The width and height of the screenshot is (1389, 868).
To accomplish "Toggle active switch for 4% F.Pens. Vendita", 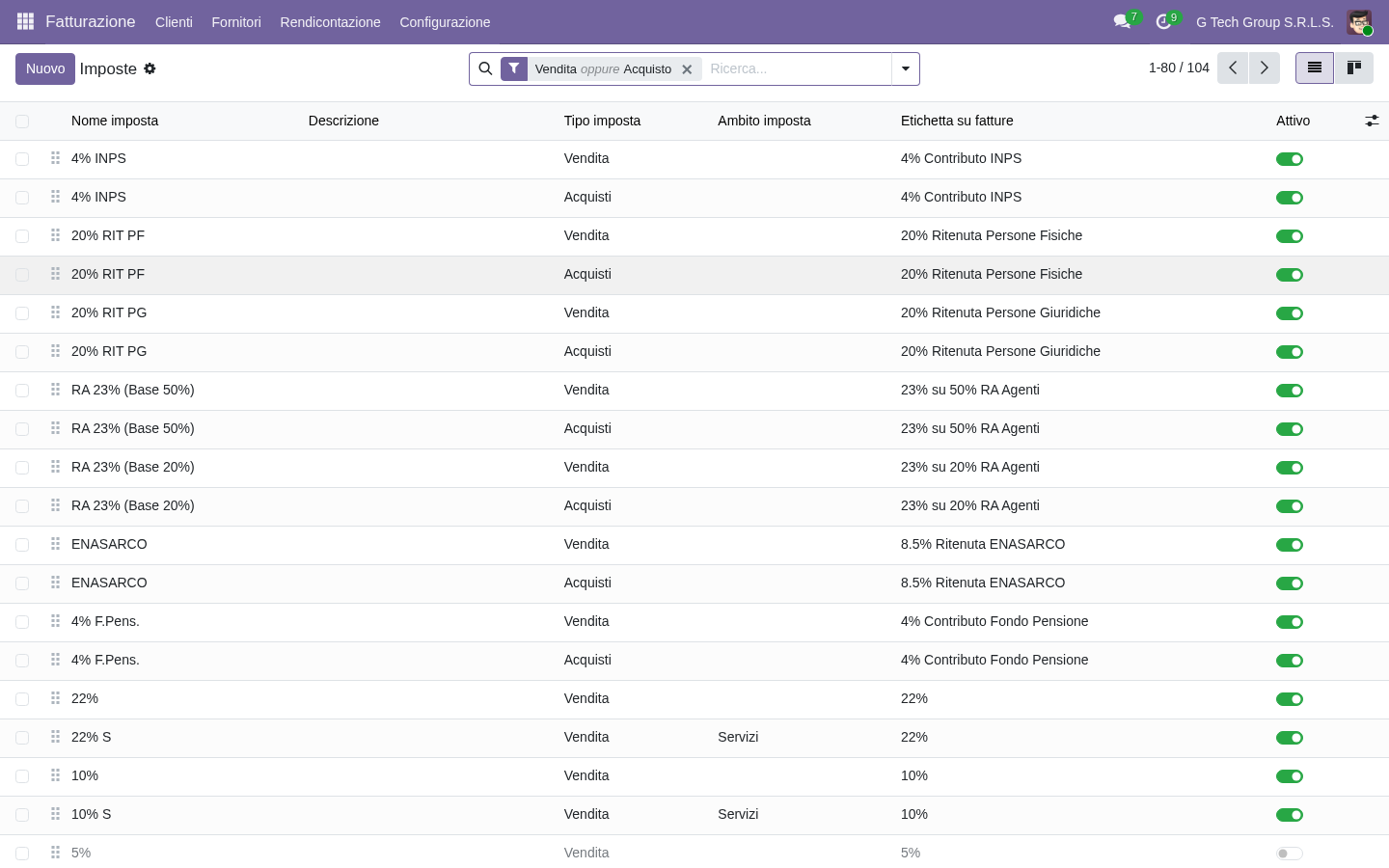I will (x=1290, y=622).
